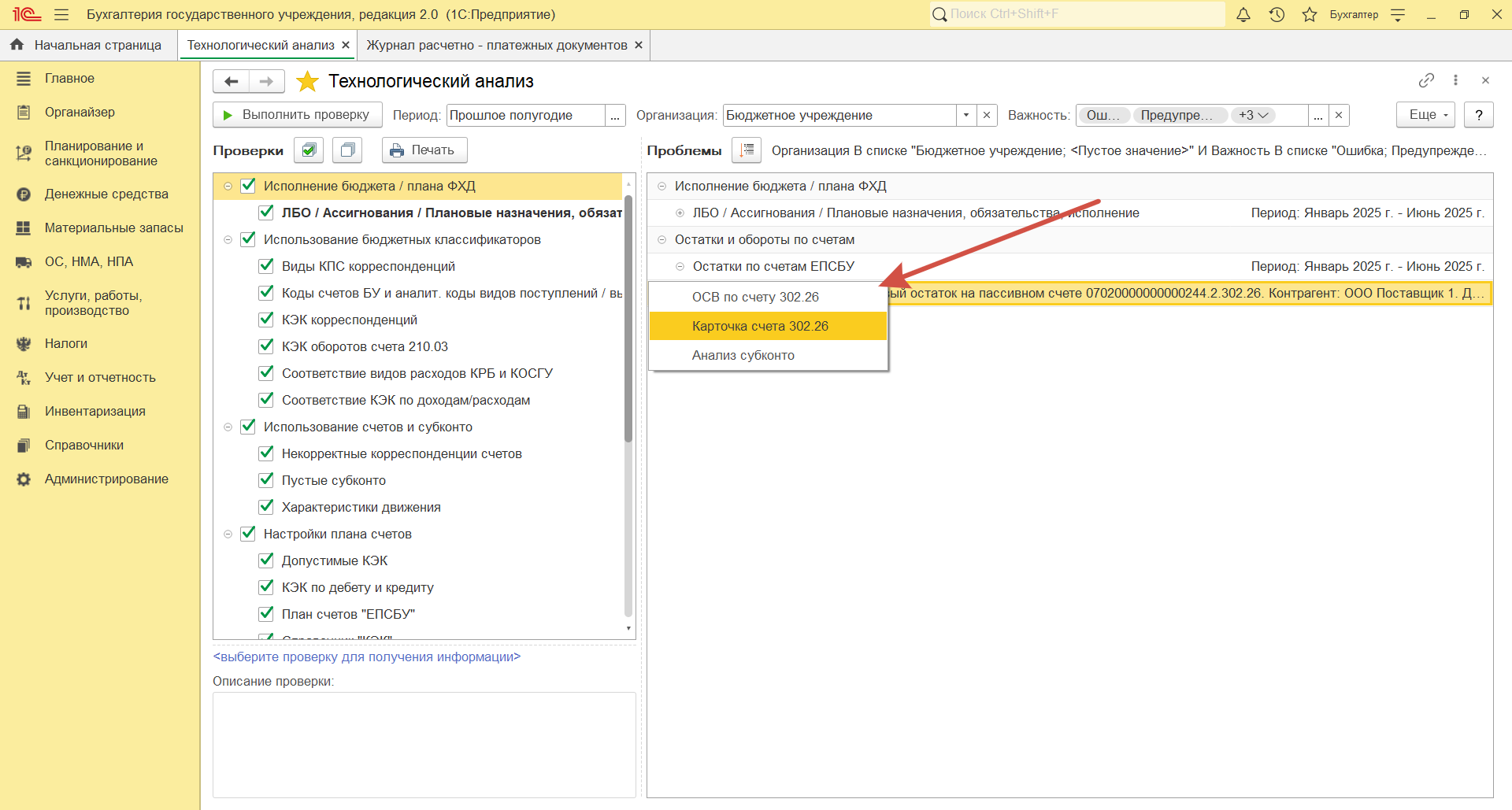Uncheck the "Пустые субконто" checkbox
The image size is (1512, 810).
(266, 480)
